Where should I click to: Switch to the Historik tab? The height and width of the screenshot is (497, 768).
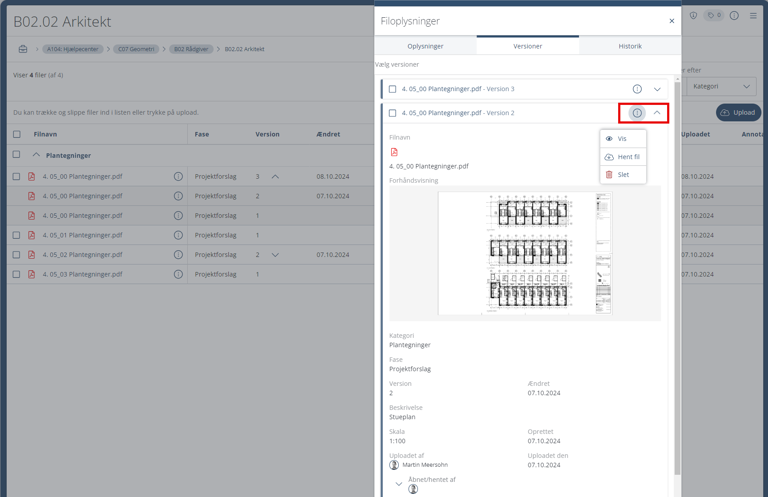[x=630, y=46]
